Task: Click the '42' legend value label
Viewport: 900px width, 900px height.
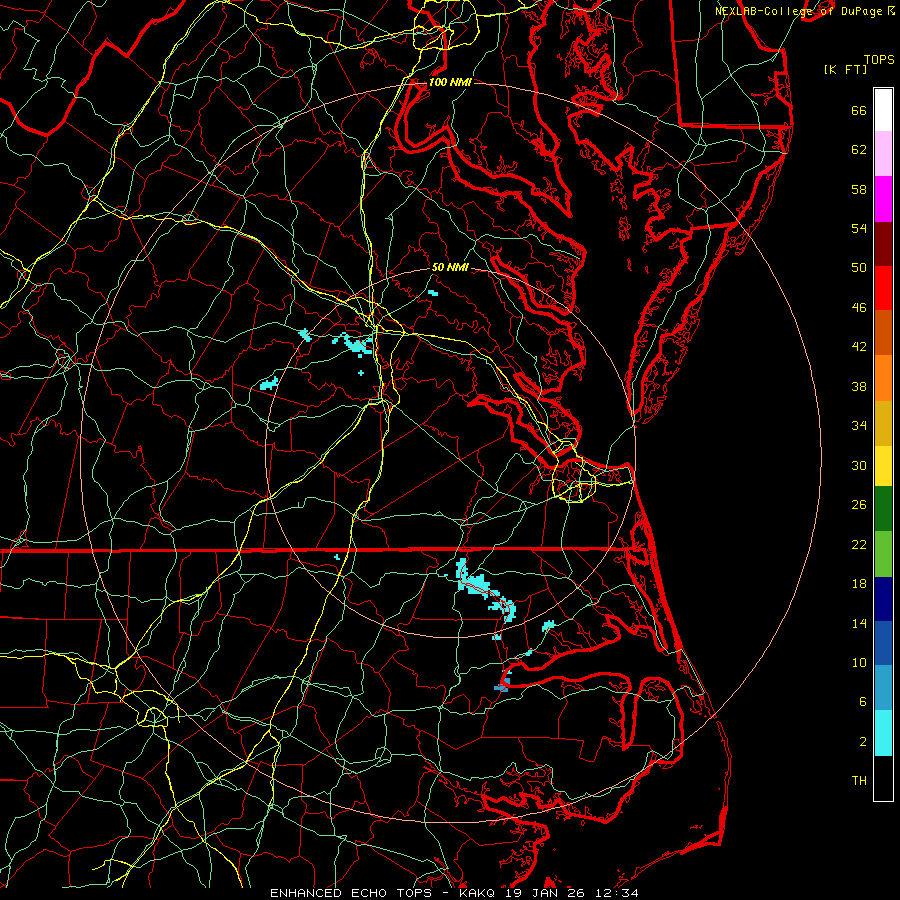Action: [859, 347]
